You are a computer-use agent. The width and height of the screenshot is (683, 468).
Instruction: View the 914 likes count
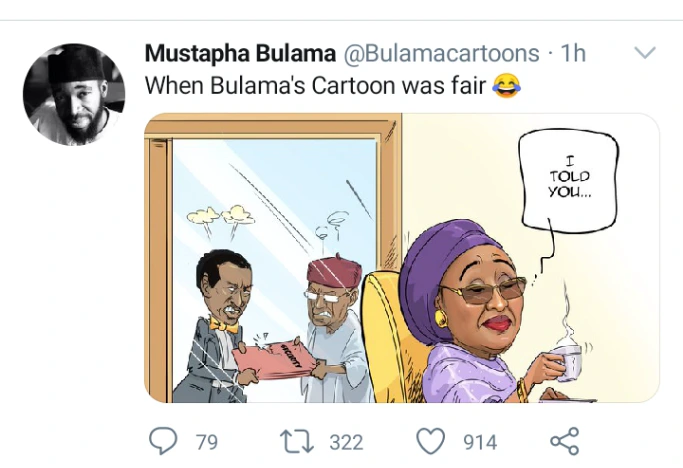[480, 442]
